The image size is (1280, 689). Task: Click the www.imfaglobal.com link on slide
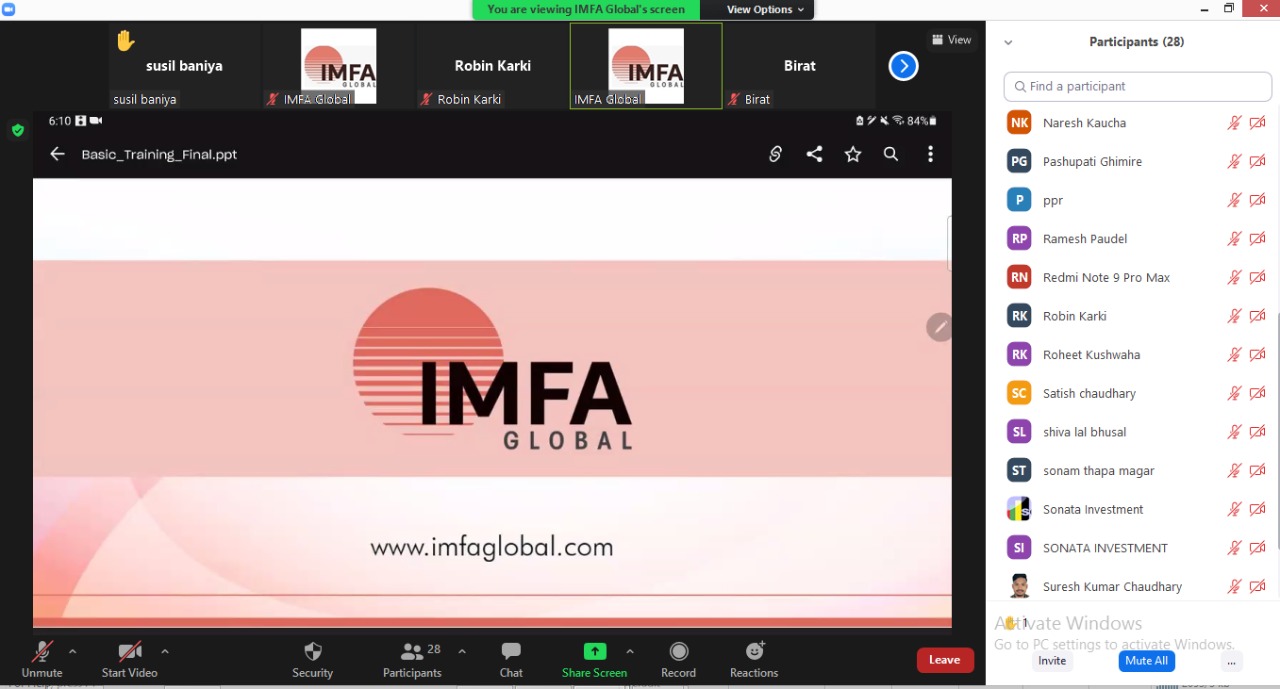(x=491, y=547)
